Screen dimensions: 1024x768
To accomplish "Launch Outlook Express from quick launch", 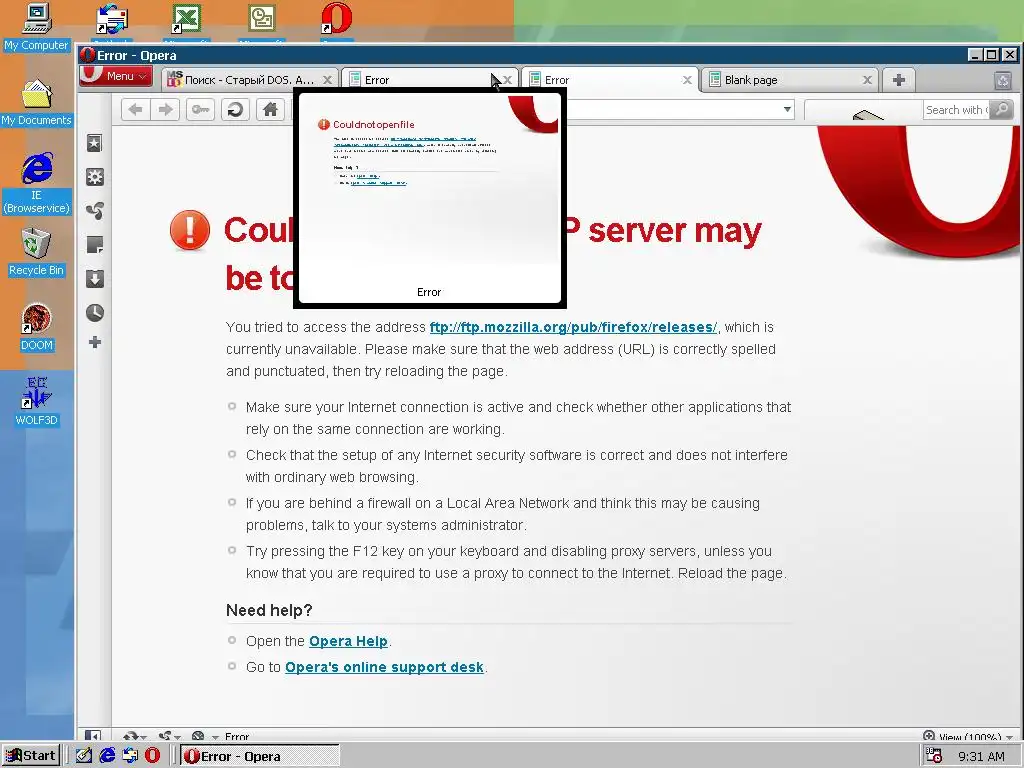I will (x=130, y=756).
